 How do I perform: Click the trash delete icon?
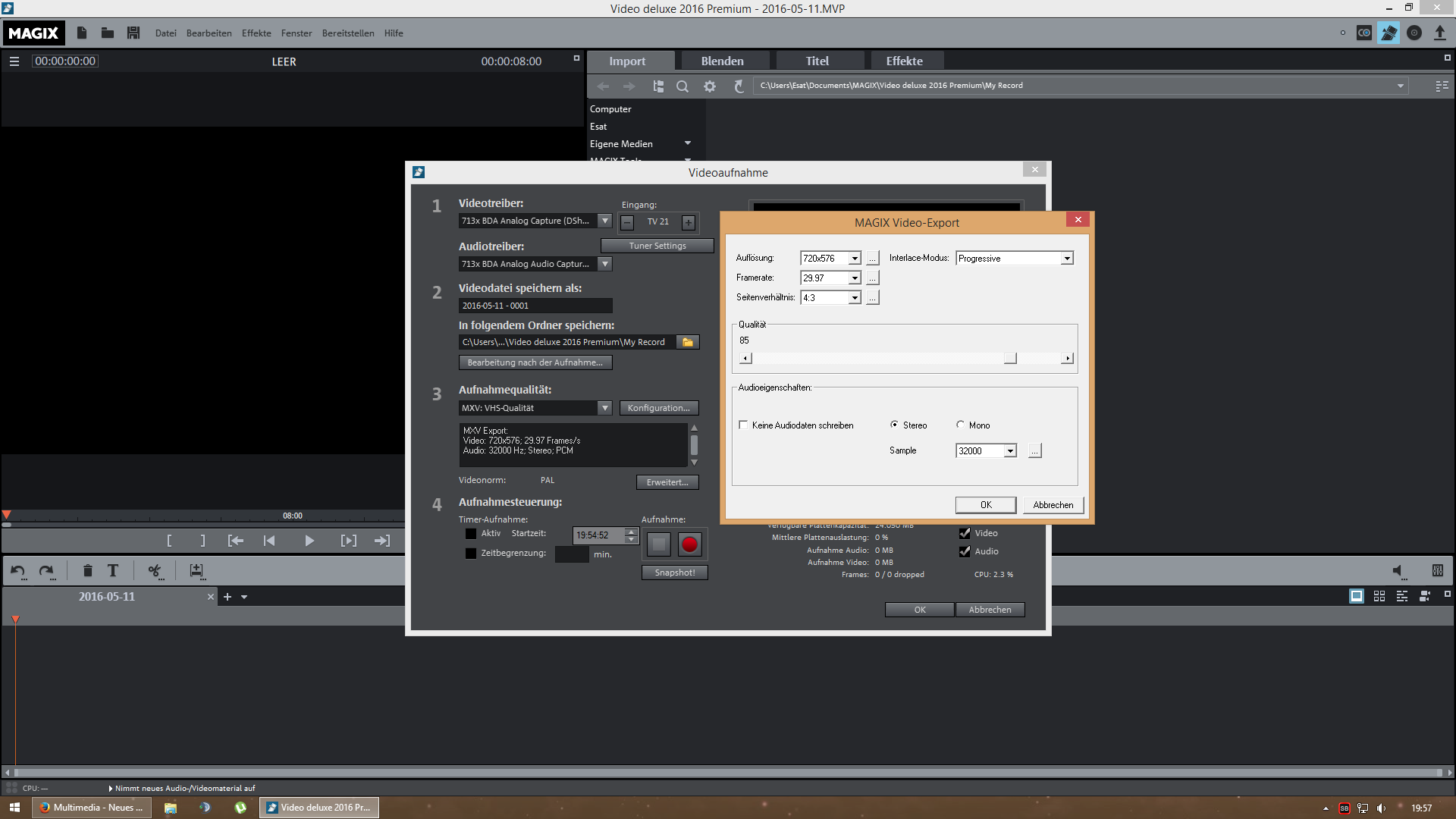tap(87, 571)
